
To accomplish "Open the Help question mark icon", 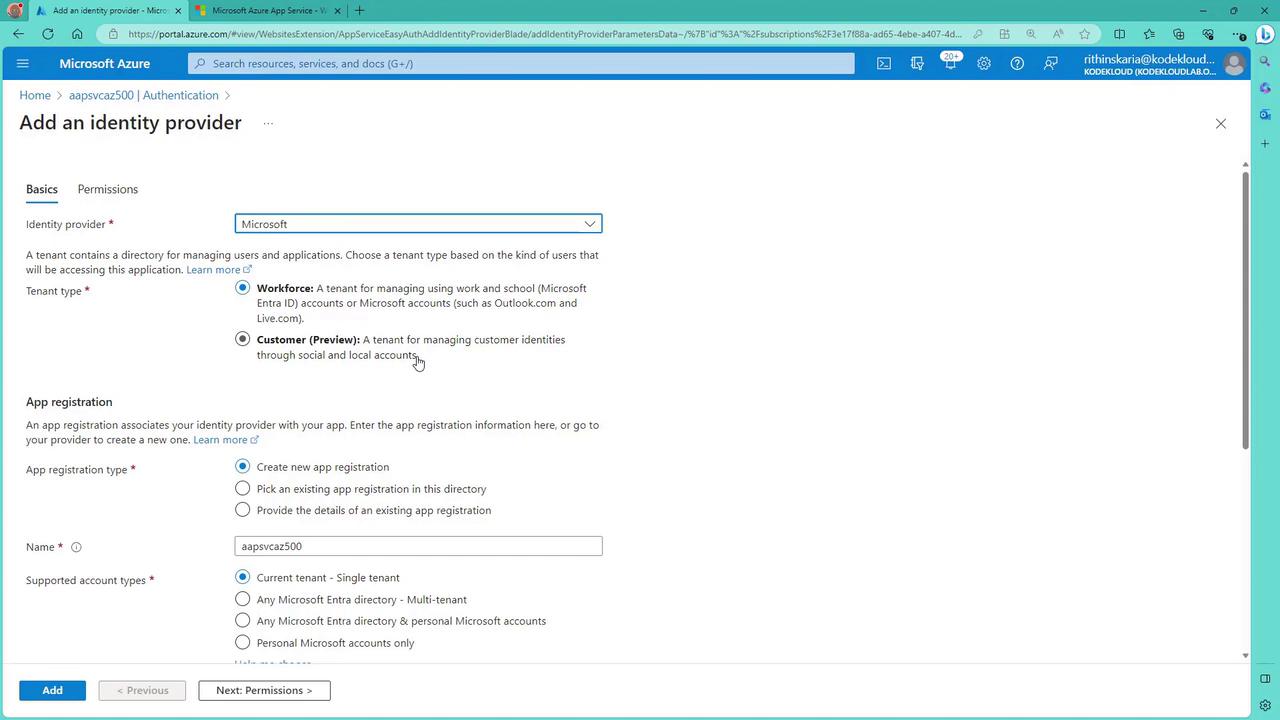I will [1017, 63].
